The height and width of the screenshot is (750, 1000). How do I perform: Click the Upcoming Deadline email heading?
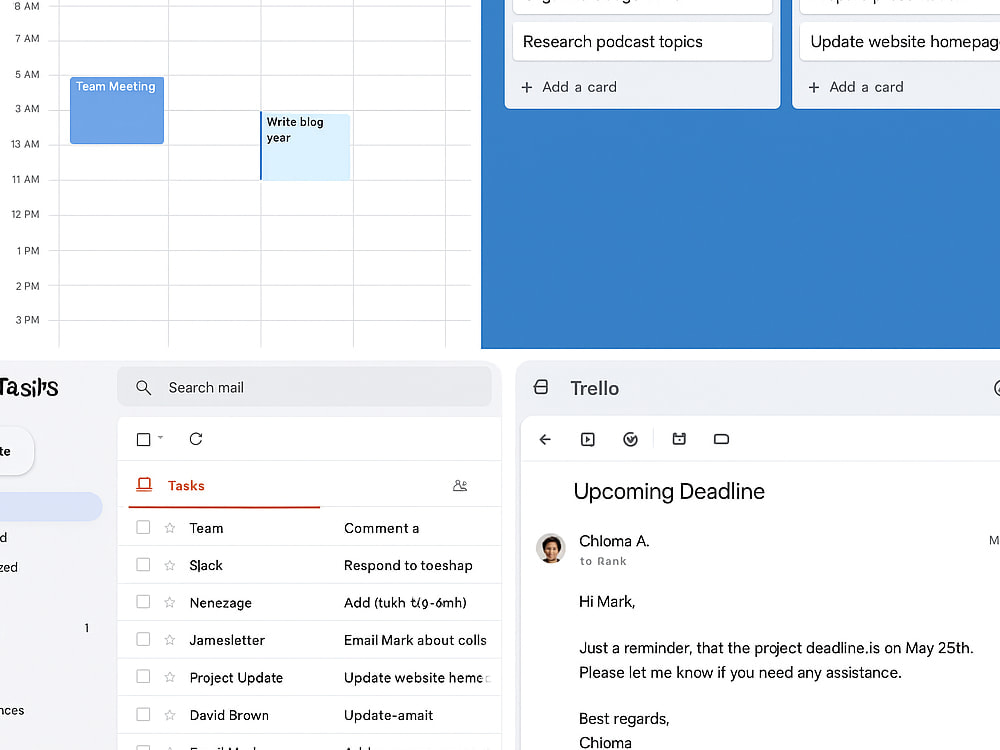click(669, 492)
